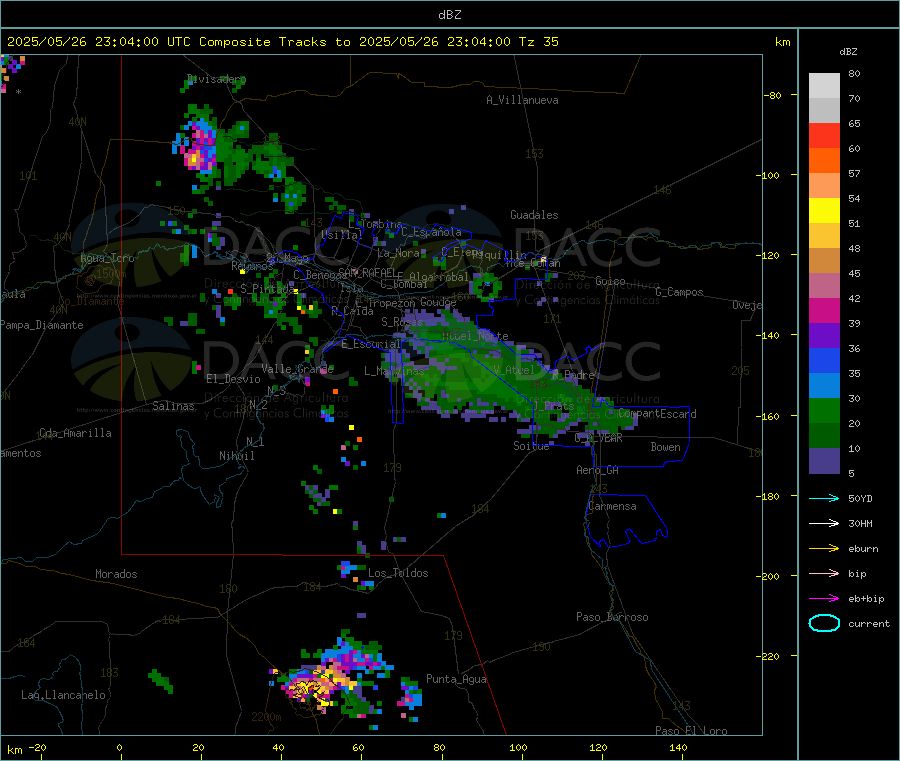
Task: Click the '-20' tick on bottom axis
Action: (37, 748)
